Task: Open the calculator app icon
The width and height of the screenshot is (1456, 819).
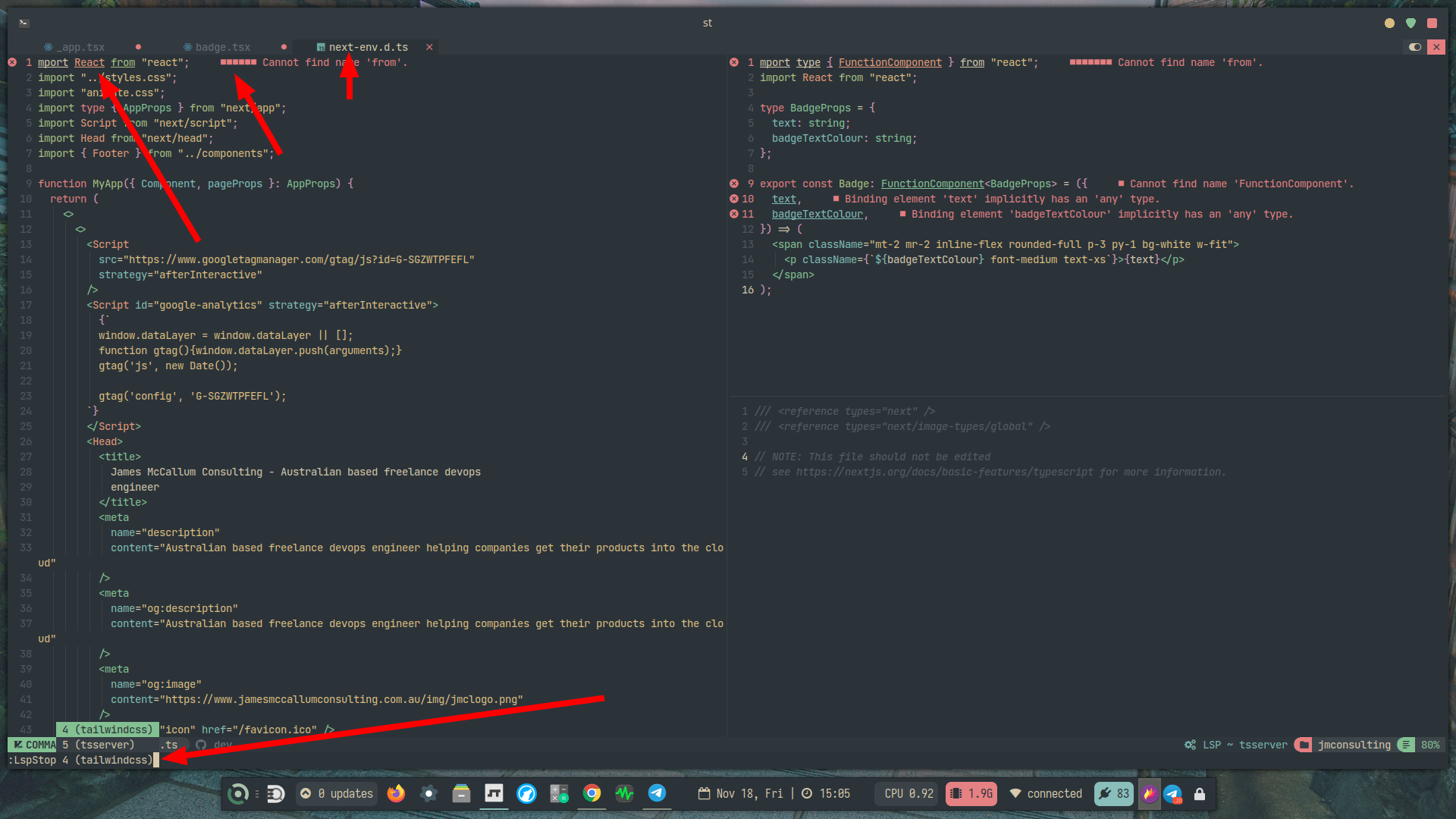Action: pyautogui.click(x=559, y=793)
